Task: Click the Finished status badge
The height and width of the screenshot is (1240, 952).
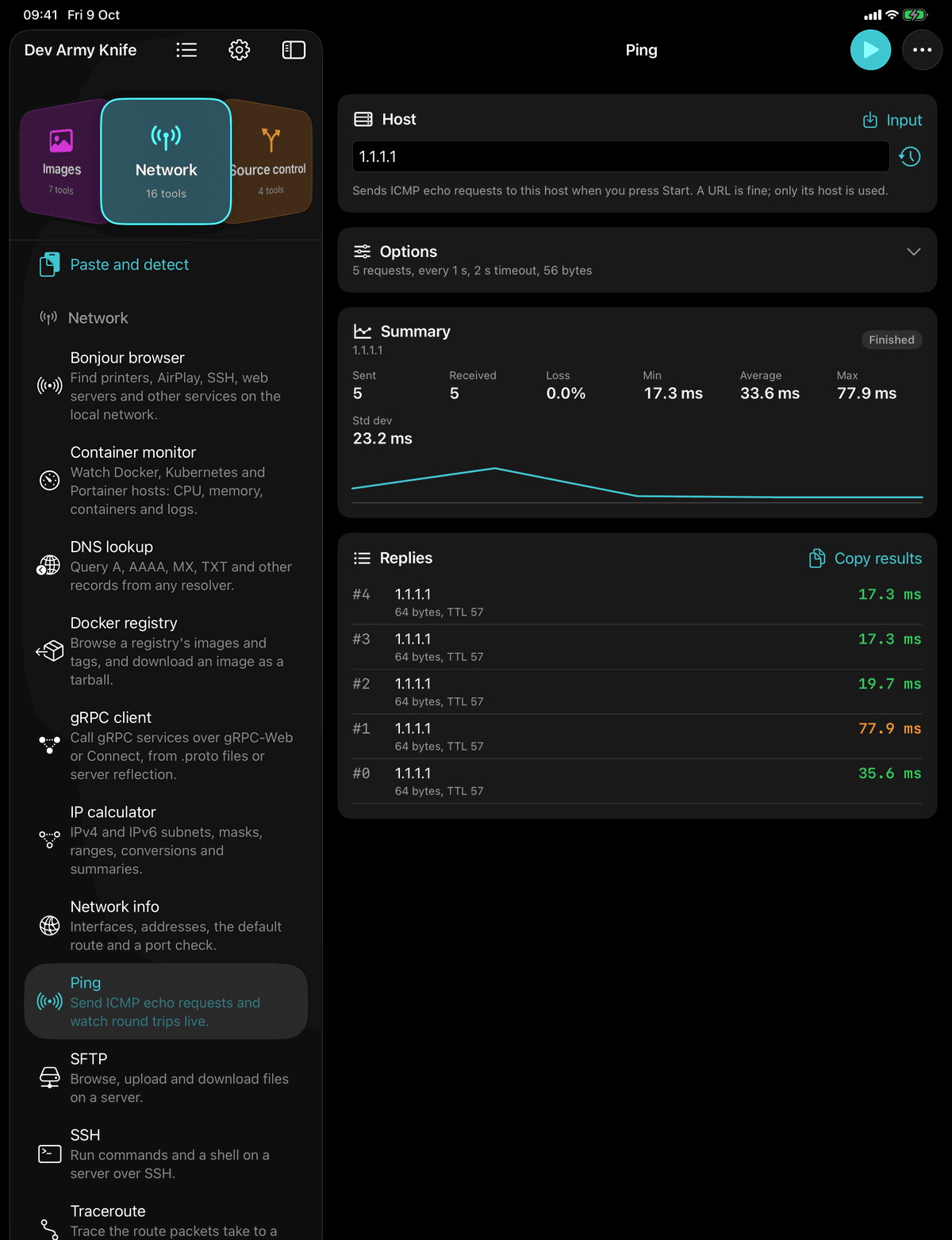Action: point(892,340)
